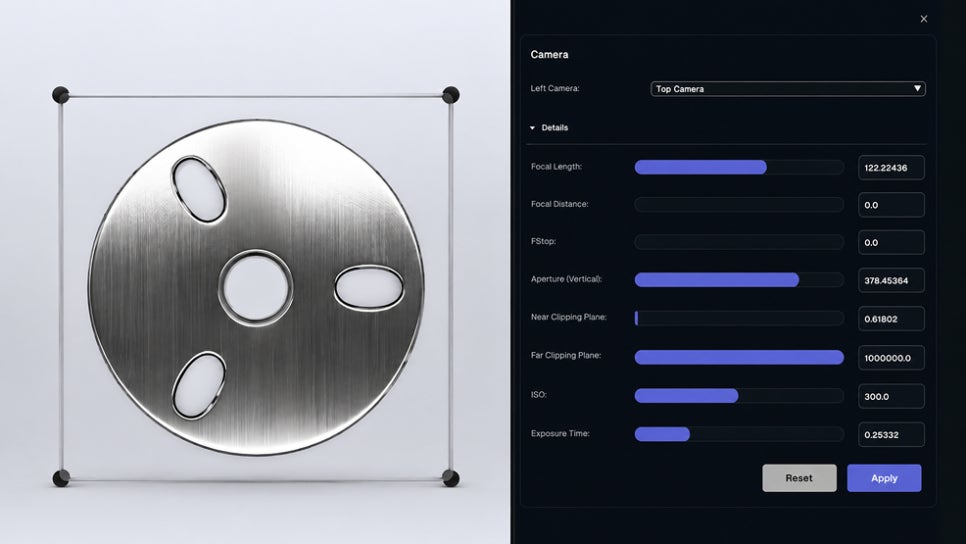Screen dimensions: 966x544
Task: Select the bottom-left frame corner handle
Action: tap(61, 478)
